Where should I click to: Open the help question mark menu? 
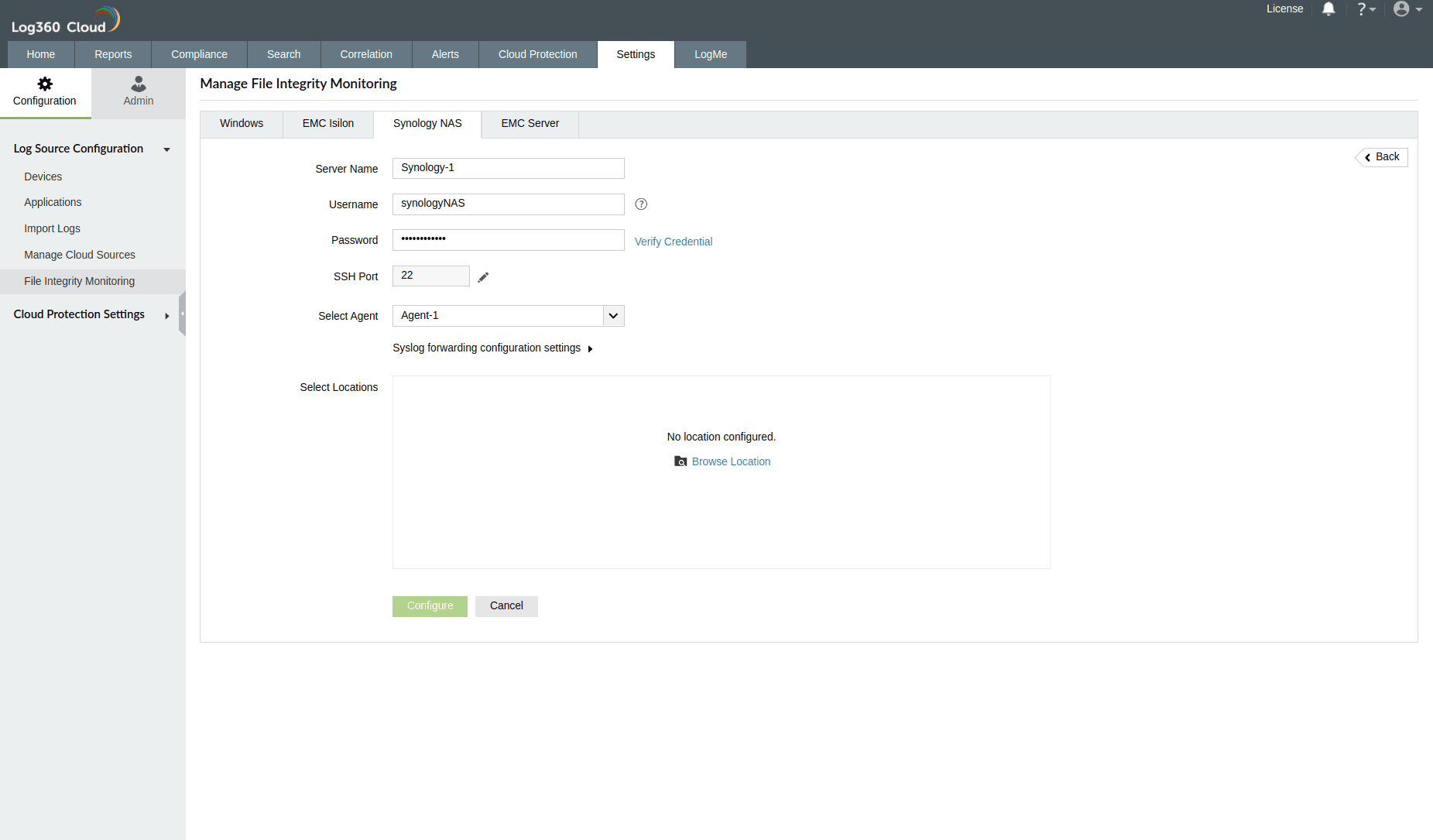1366,9
